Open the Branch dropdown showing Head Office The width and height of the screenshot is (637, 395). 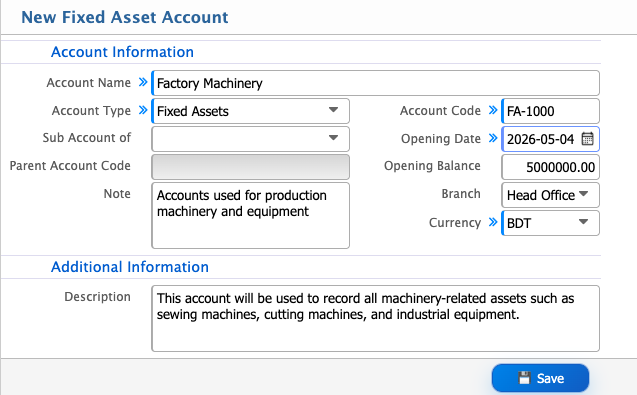point(550,195)
